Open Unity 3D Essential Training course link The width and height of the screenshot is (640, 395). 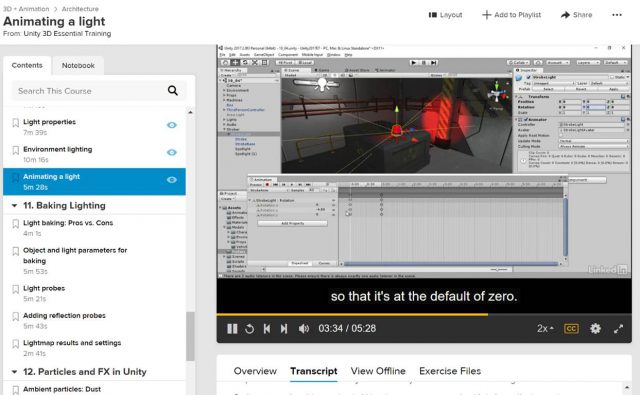click(67, 33)
